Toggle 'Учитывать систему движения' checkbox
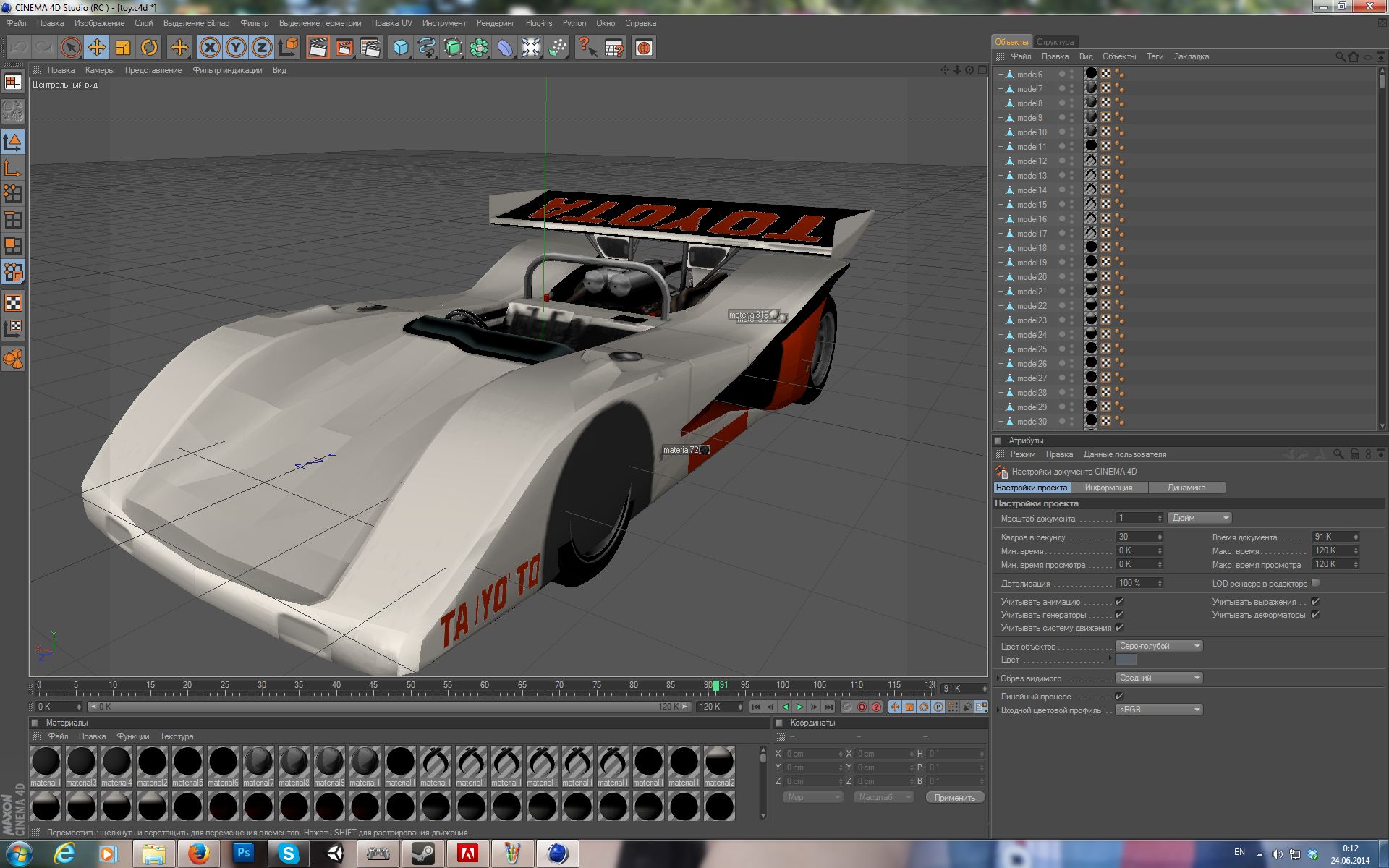1389x868 pixels. tap(1119, 628)
